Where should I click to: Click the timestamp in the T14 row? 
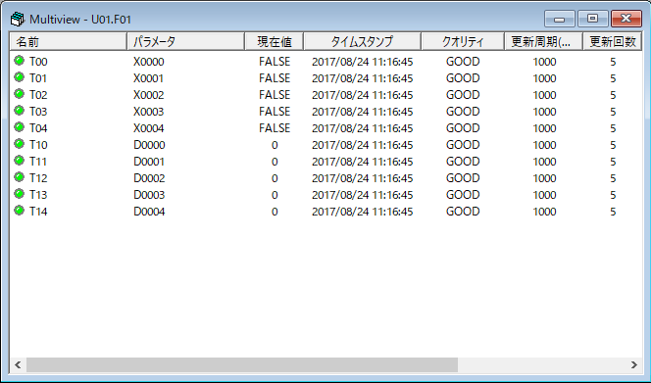tap(362, 211)
